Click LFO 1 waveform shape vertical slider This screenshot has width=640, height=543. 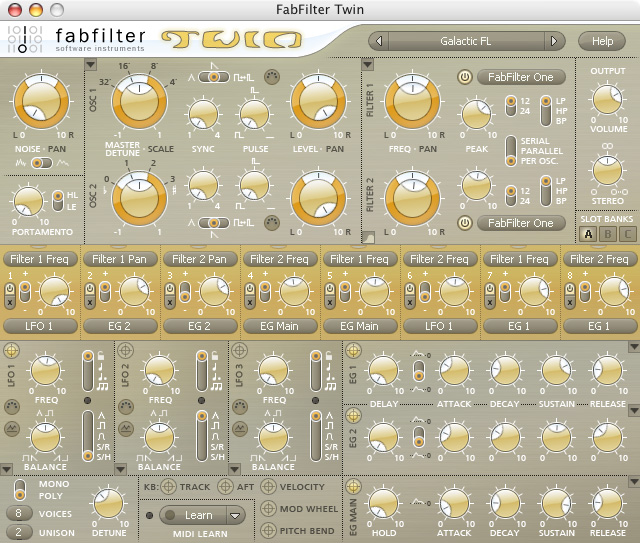tap(88, 436)
